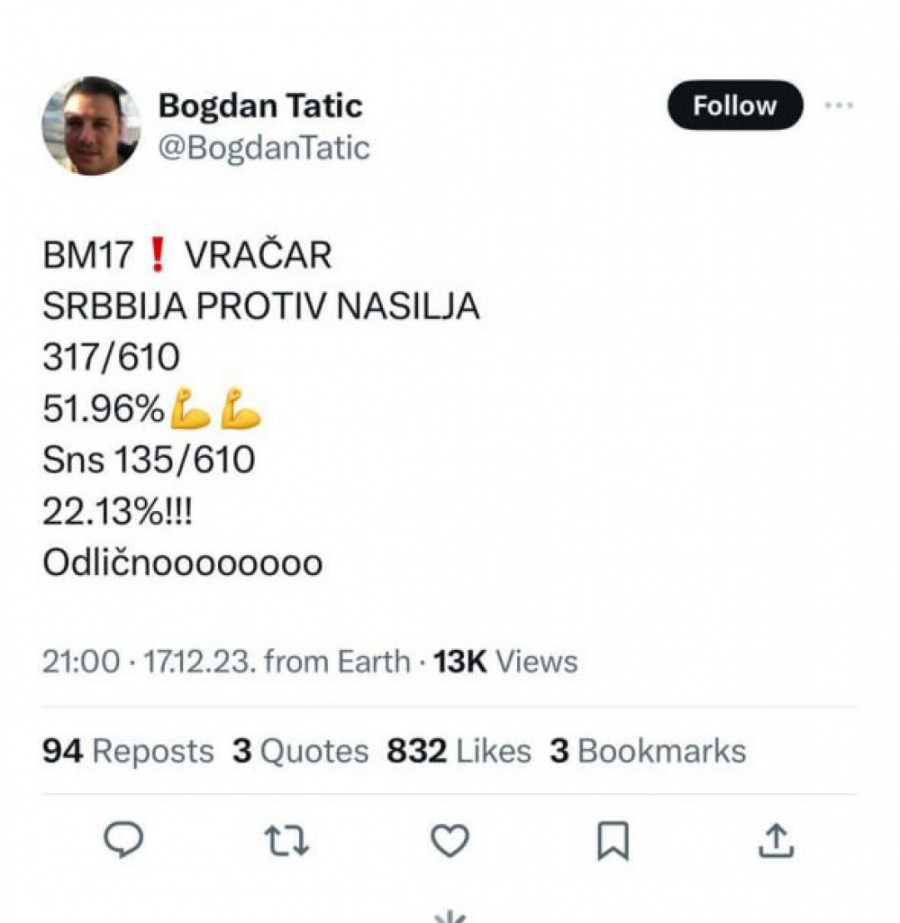Open the @BogdanTatic handle link
The width and height of the screenshot is (900, 923).
(264, 148)
